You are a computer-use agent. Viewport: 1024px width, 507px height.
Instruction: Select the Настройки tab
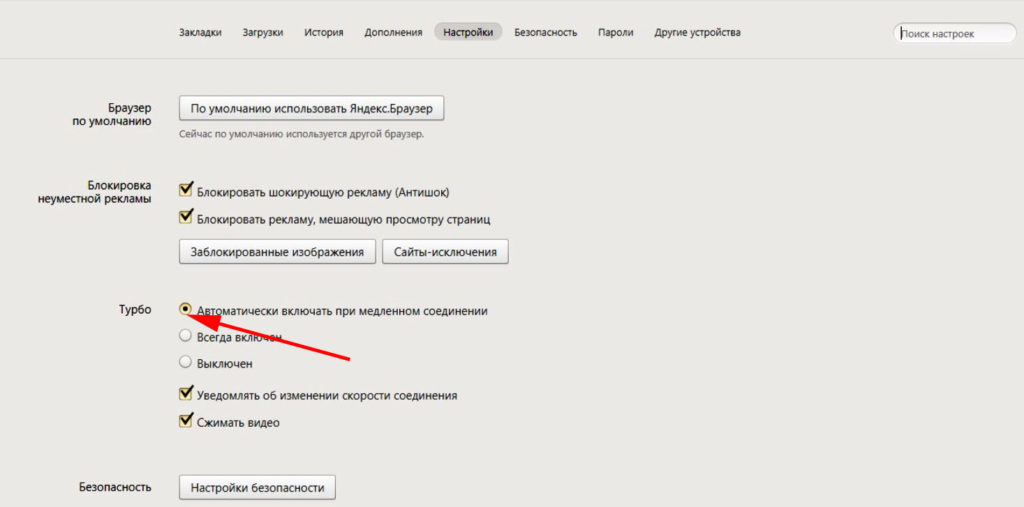coord(468,32)
